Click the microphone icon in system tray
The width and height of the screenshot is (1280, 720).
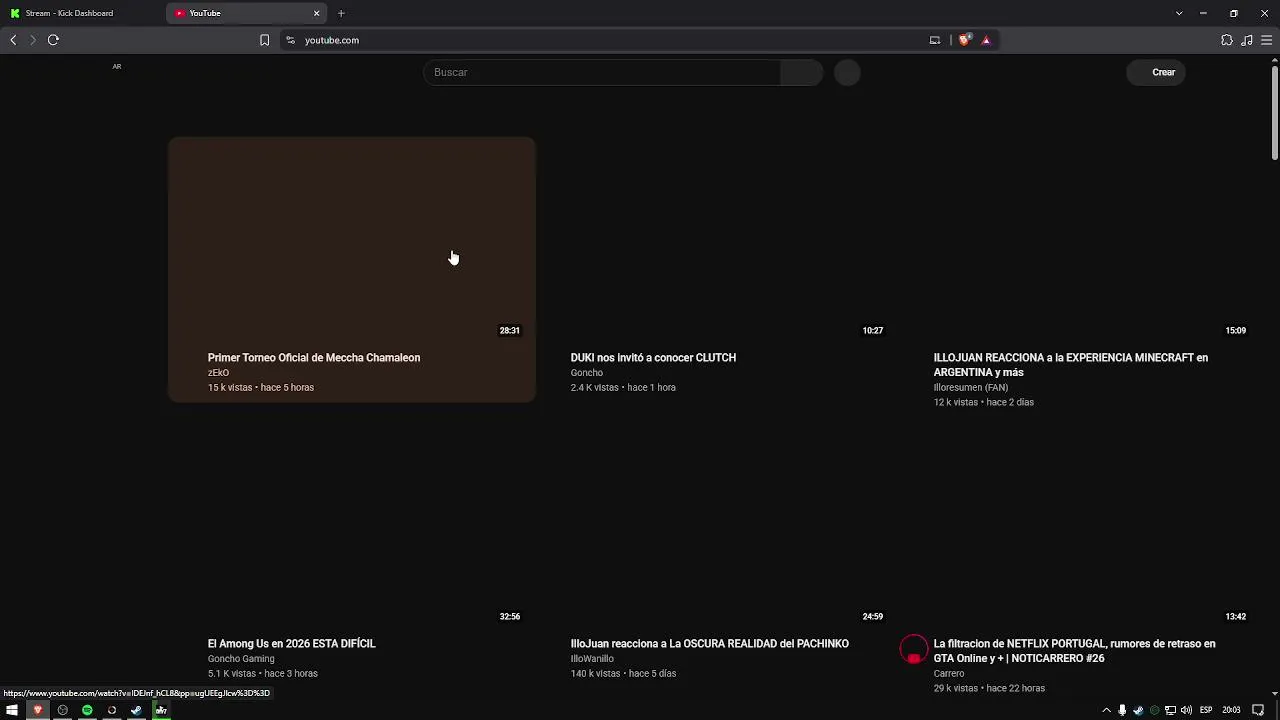point(1122,710)
